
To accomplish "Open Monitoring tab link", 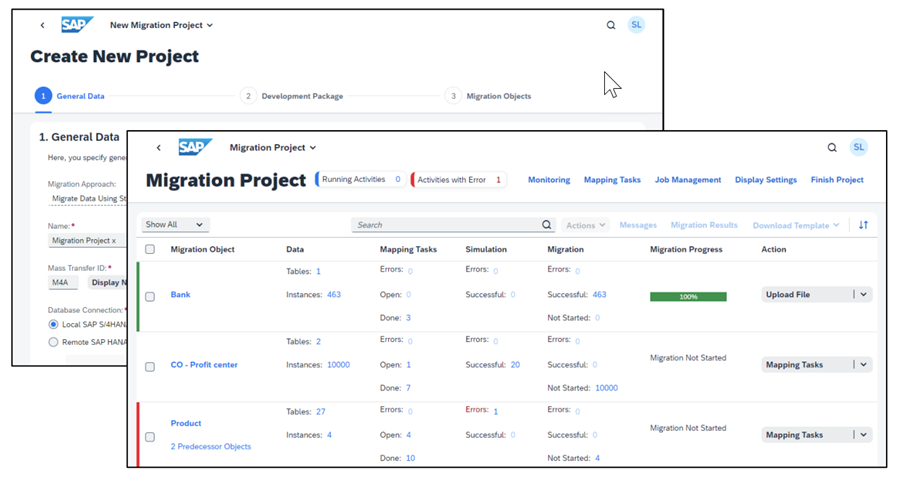I will click(x=549, y=180).
